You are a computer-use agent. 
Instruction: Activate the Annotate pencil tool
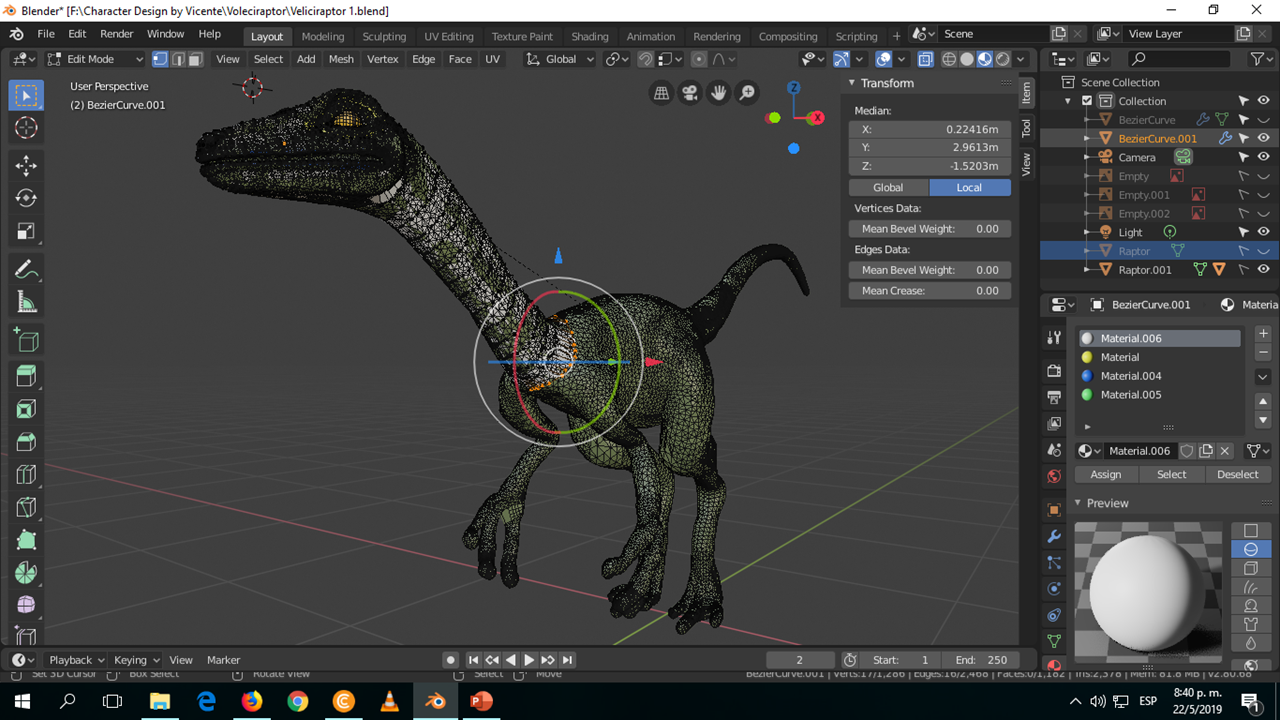26,270
